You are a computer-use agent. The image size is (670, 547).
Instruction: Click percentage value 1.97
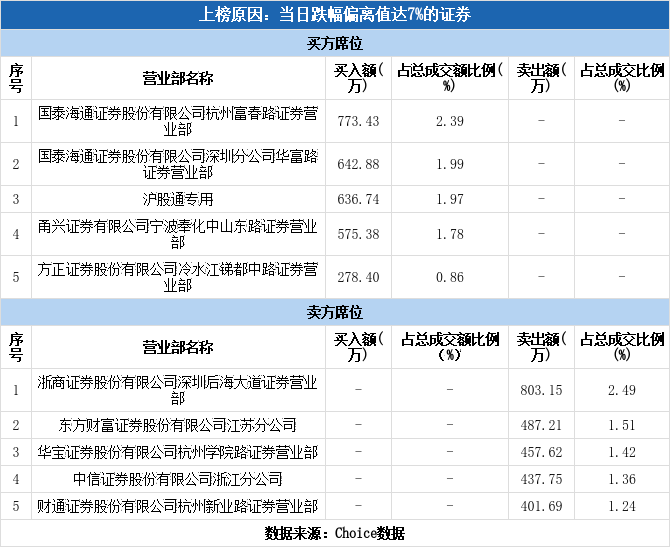(x=450, y=199)
